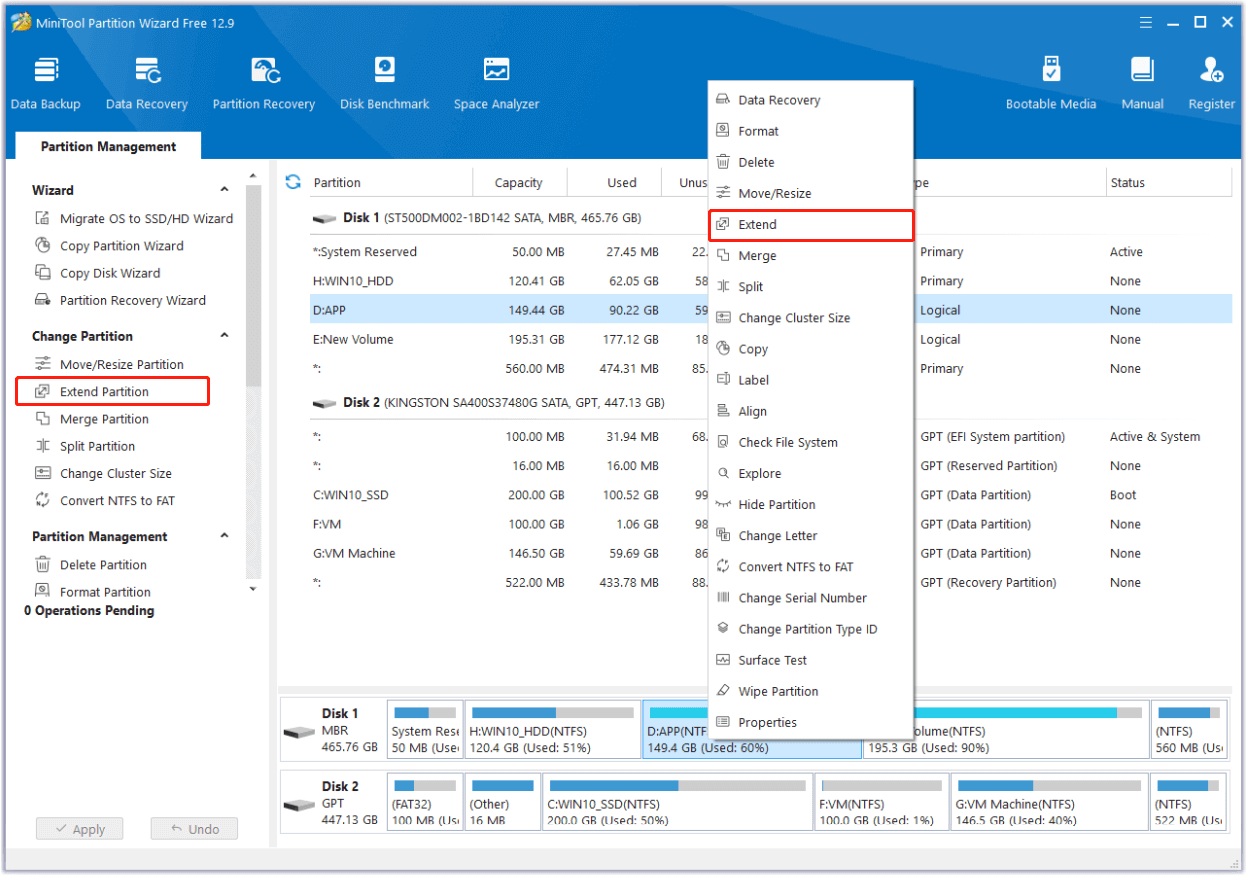The height and width of the screenshot is (876, 1247).
Task: Select F:VM partition row
Action: click(770, 524)
